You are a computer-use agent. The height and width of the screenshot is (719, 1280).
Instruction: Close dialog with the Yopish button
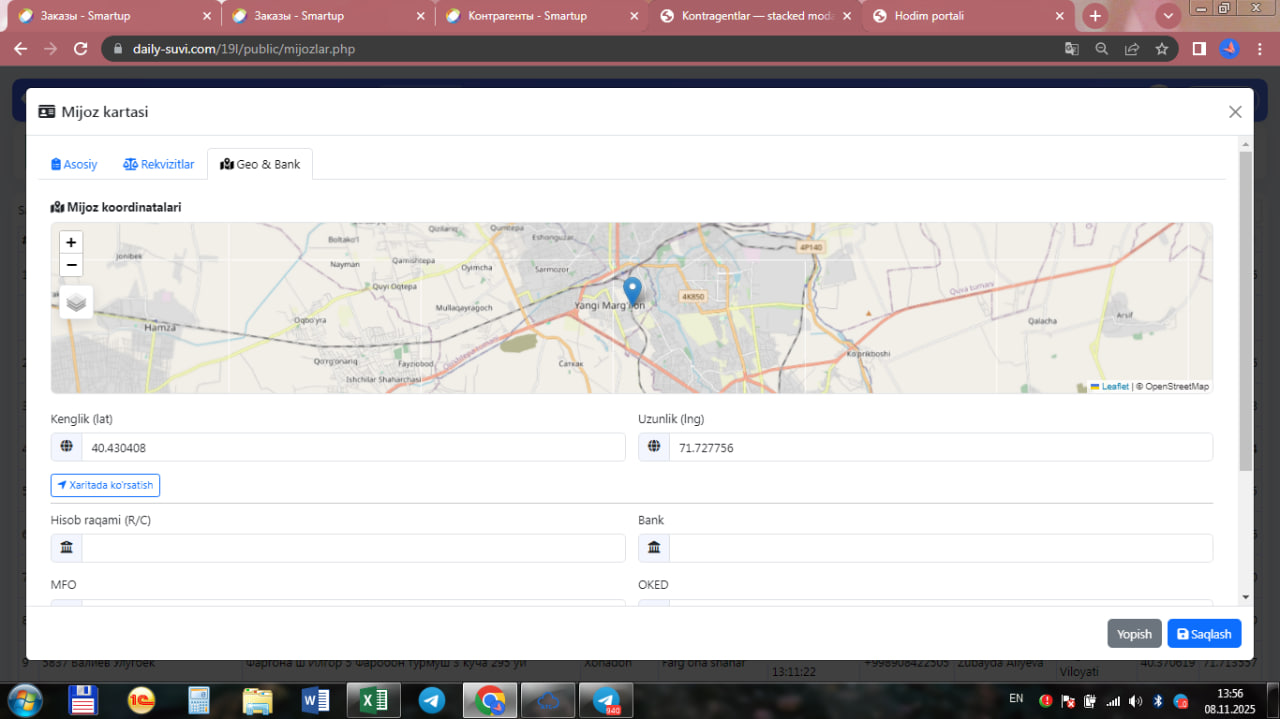tap(1134, 634)
